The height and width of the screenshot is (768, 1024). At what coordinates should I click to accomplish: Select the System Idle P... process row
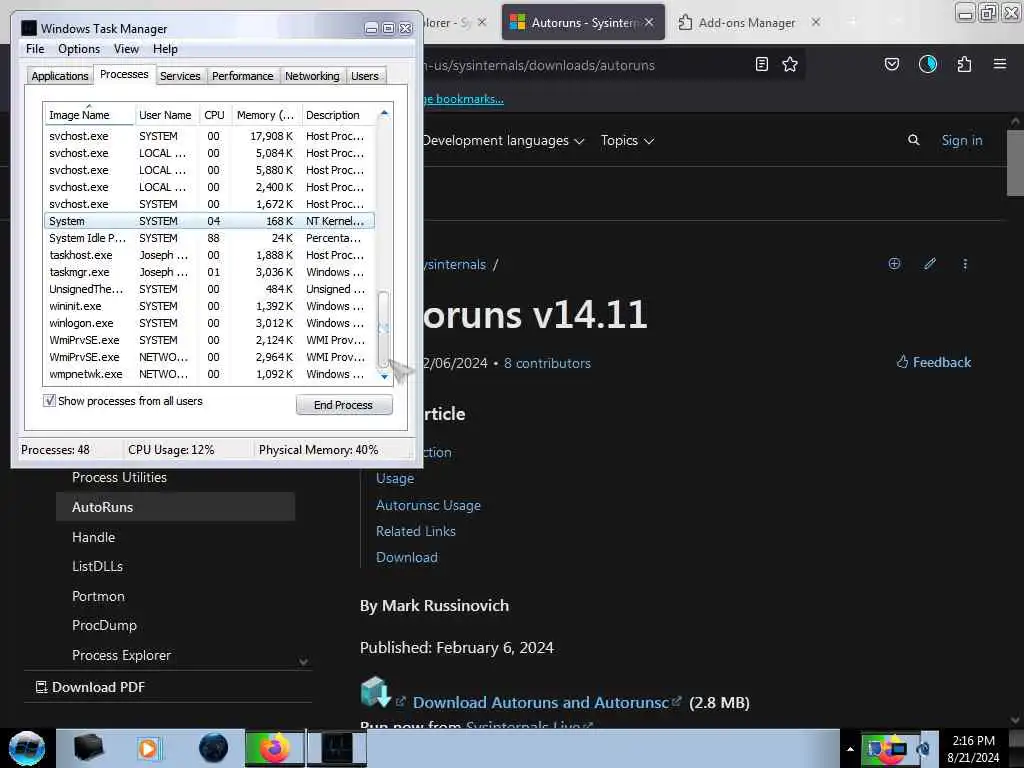[209, 238]
